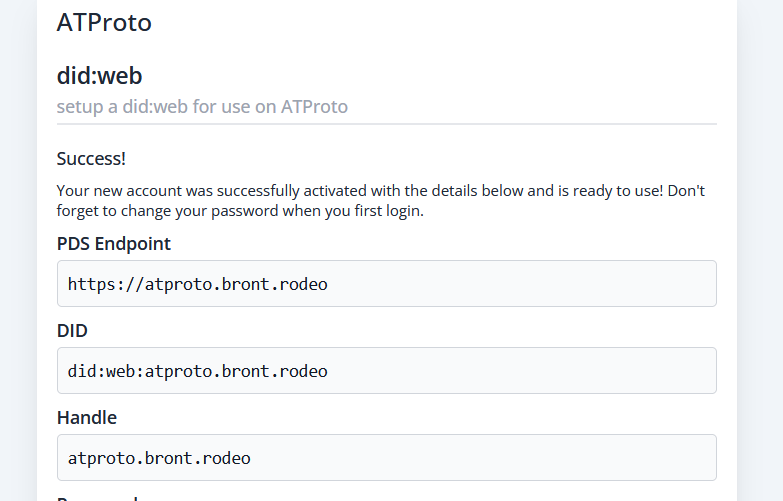Viewport: 783px width, 501px height.
Task: Click the divider line below the subtitle
Action: coord(386,124)
